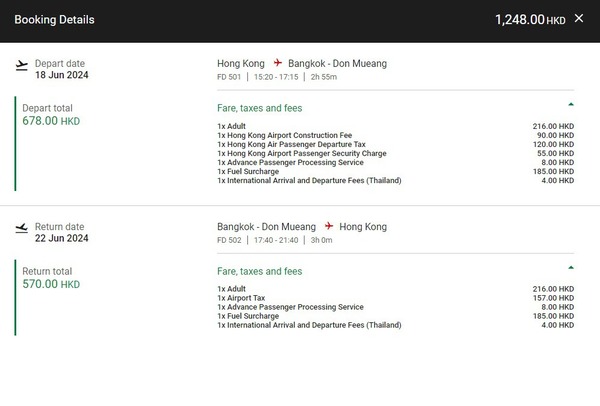Select Depart total 678.00 HKD amount

click(51, 121)
